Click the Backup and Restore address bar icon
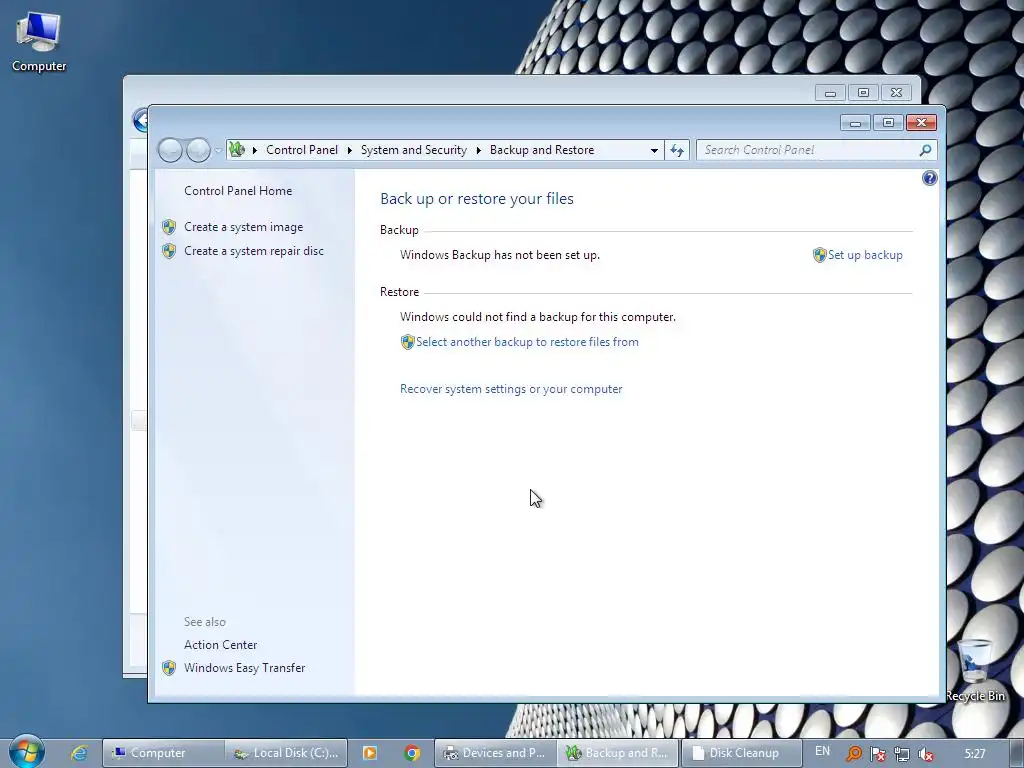 click(237, 150)
